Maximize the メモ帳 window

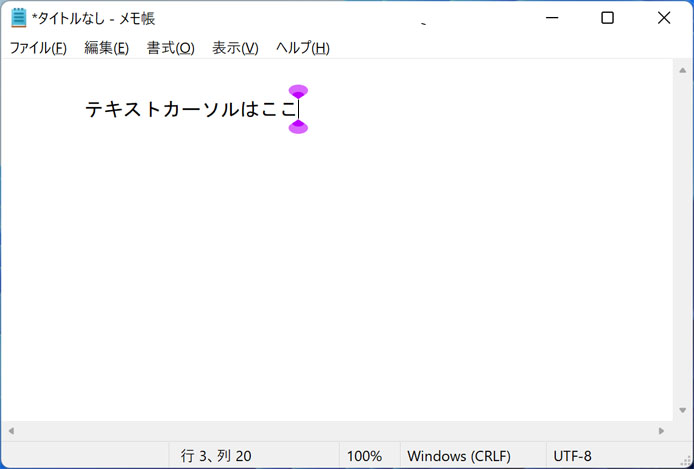[607, 18]
